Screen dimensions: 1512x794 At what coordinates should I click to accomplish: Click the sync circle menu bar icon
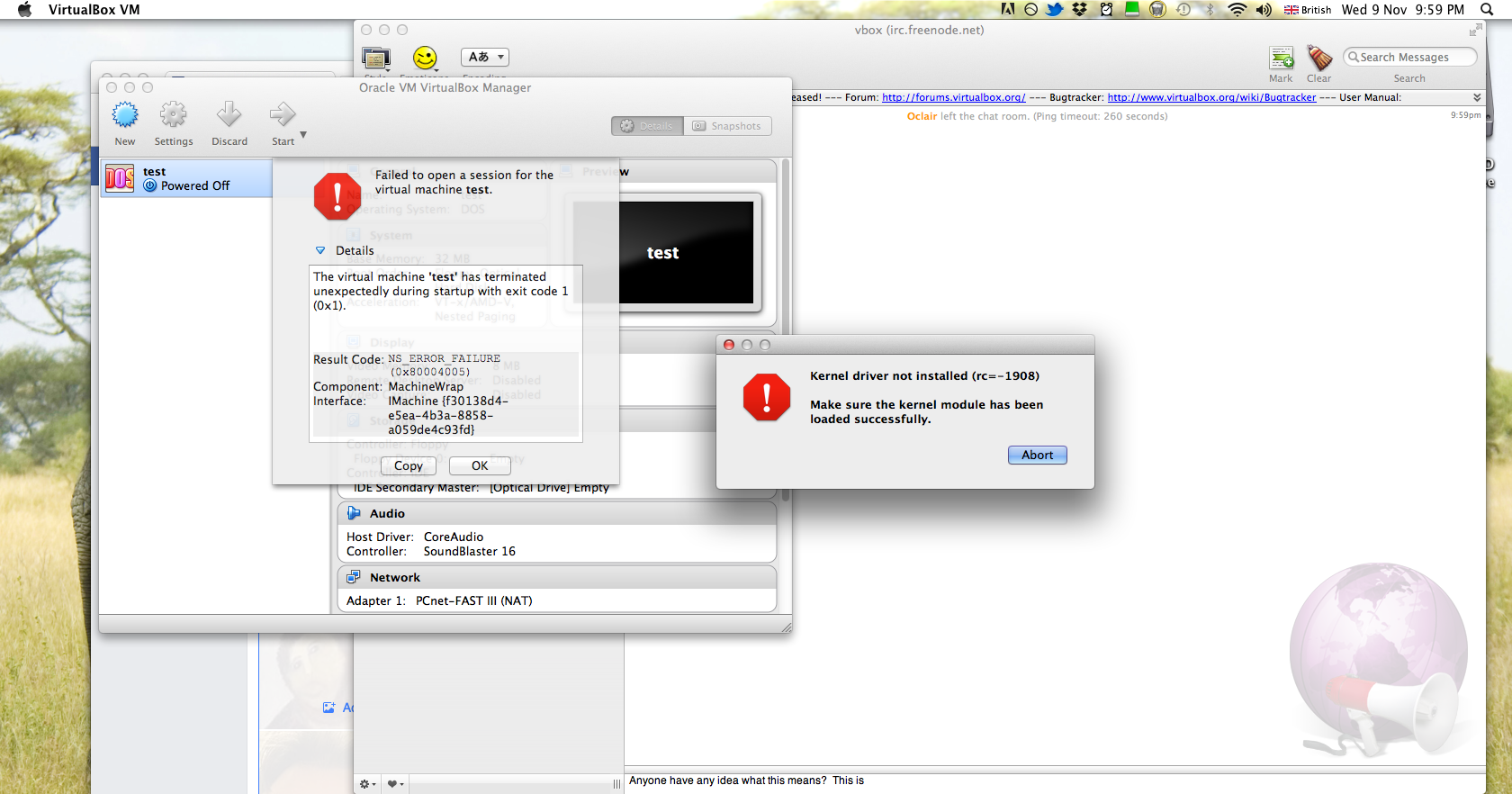(x=1030, y=9)
